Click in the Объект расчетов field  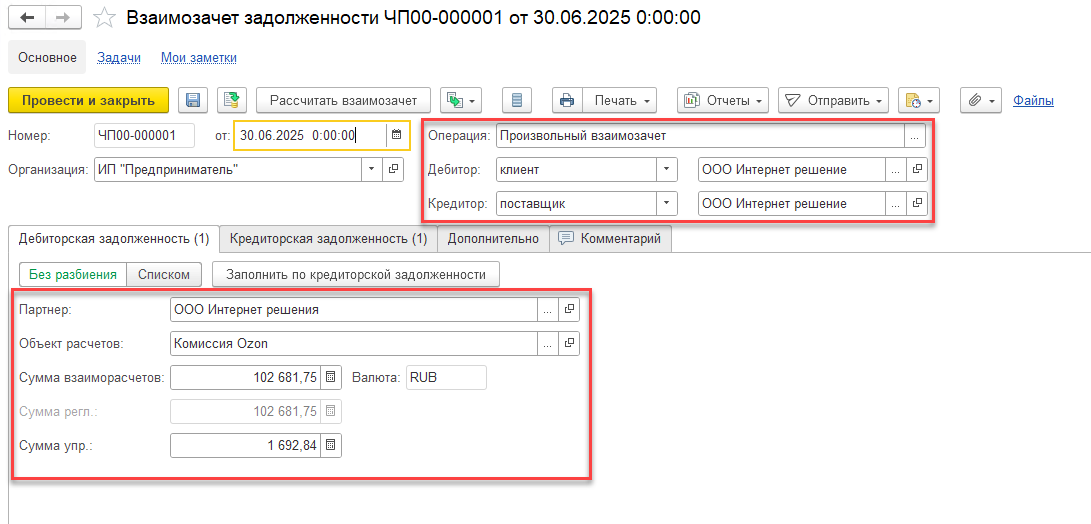point(353,344)
